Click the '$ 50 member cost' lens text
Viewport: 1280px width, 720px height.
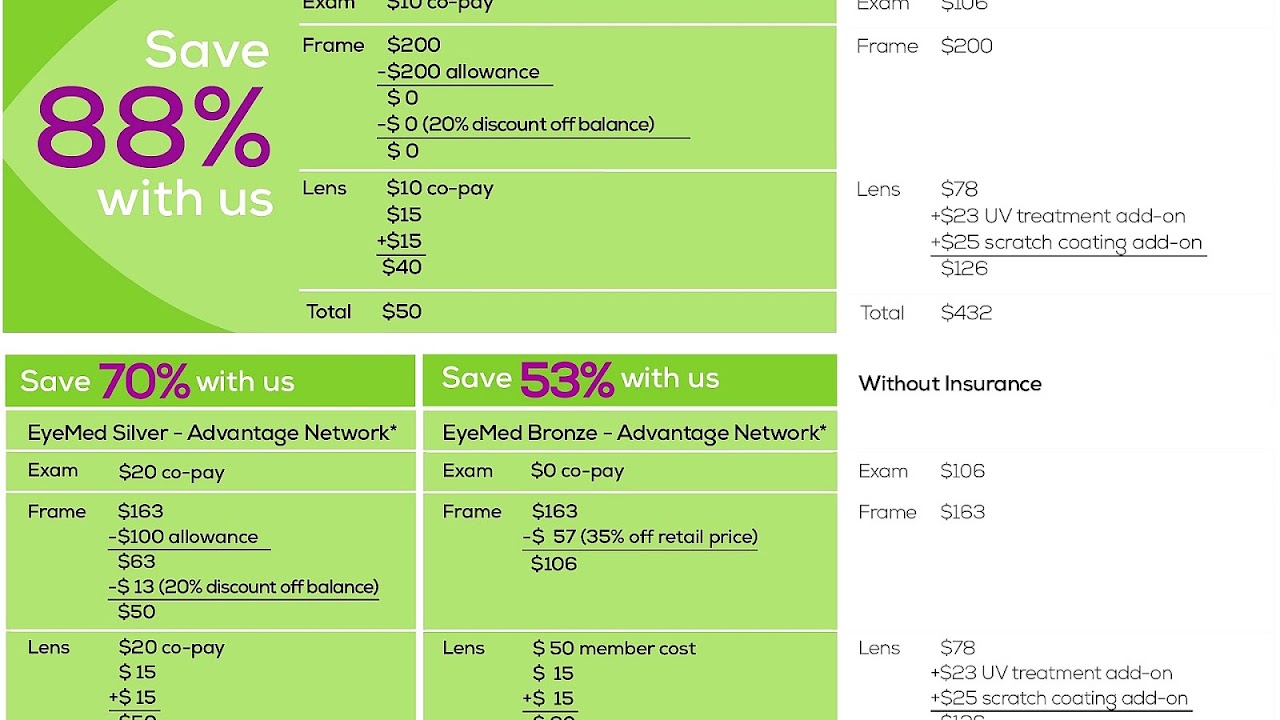614,648
